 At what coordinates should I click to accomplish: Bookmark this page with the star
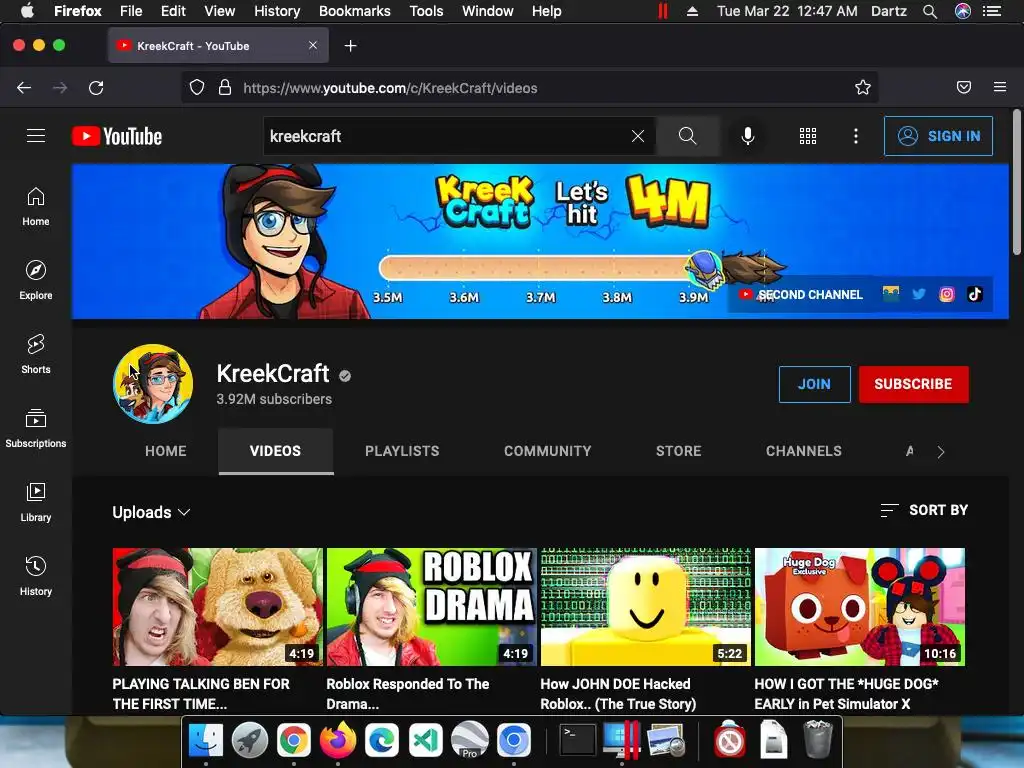tap(863, 88)
